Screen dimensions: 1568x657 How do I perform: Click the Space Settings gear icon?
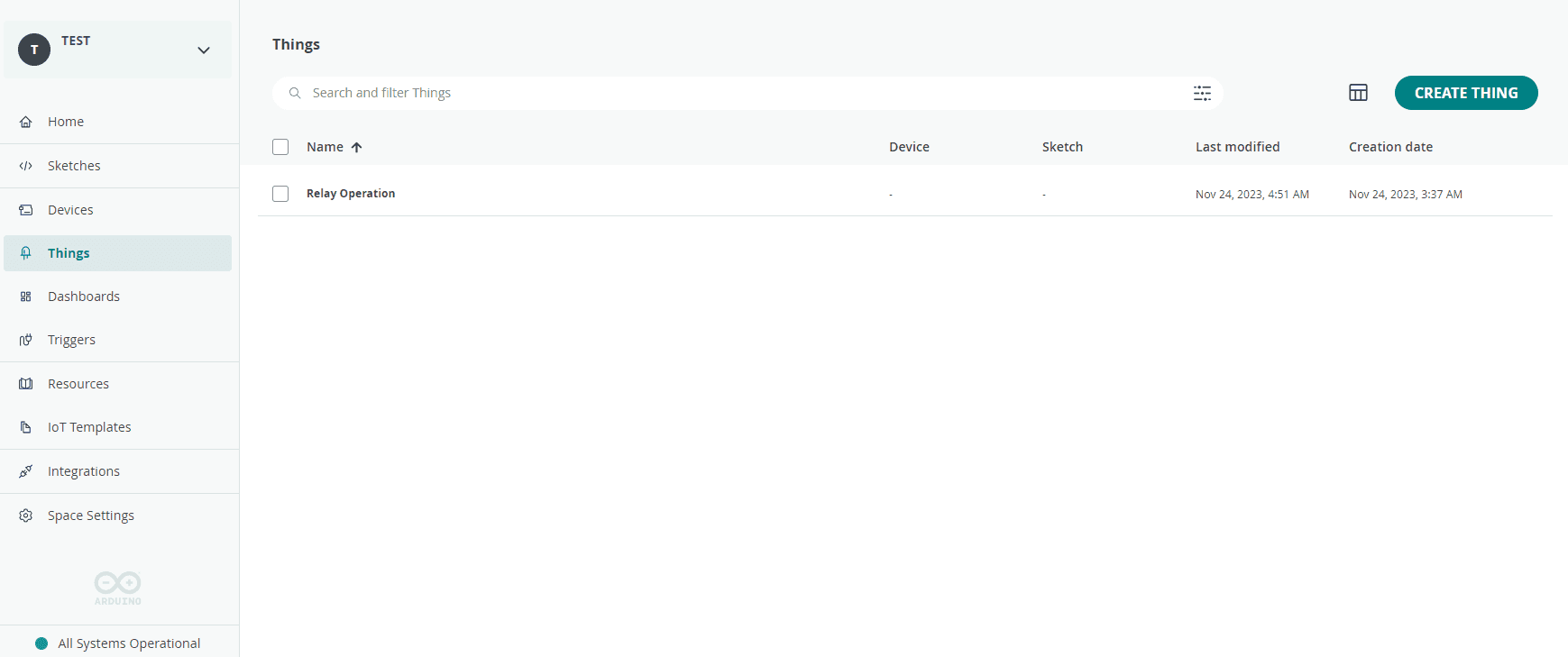click(26, 516)
